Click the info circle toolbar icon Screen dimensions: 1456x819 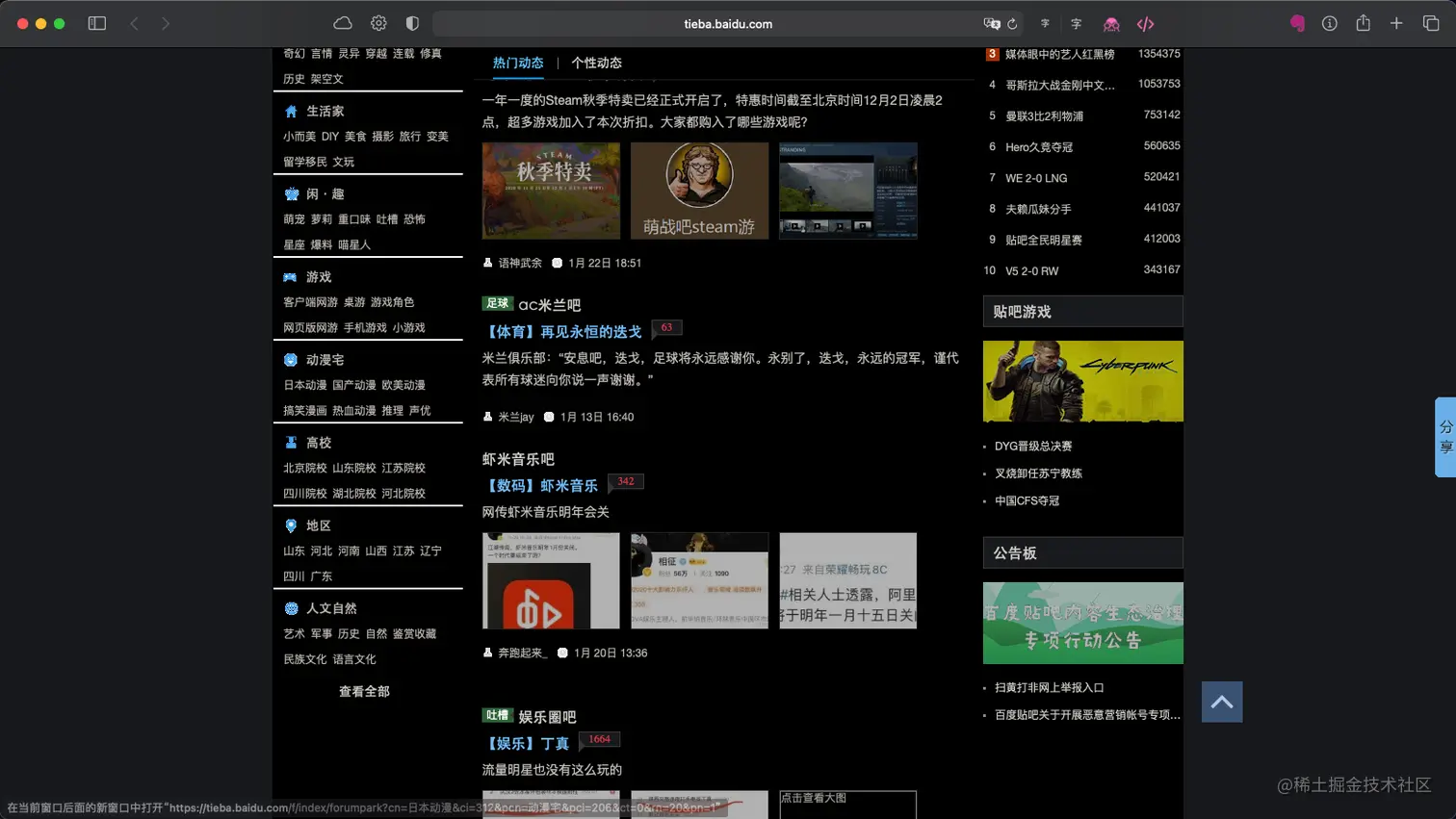[x=1329, y=23]
